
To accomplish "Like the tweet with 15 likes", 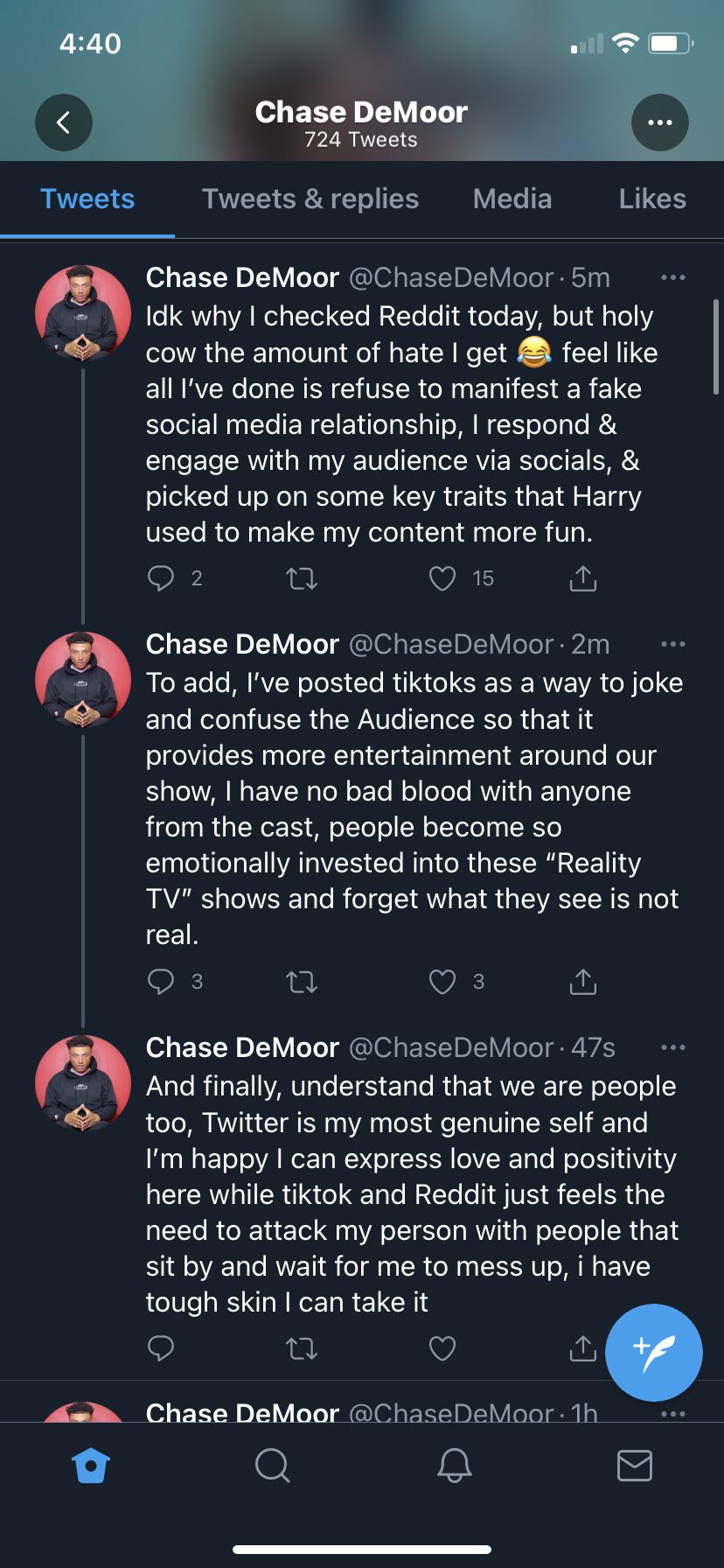I will click(x=442, y=577).
